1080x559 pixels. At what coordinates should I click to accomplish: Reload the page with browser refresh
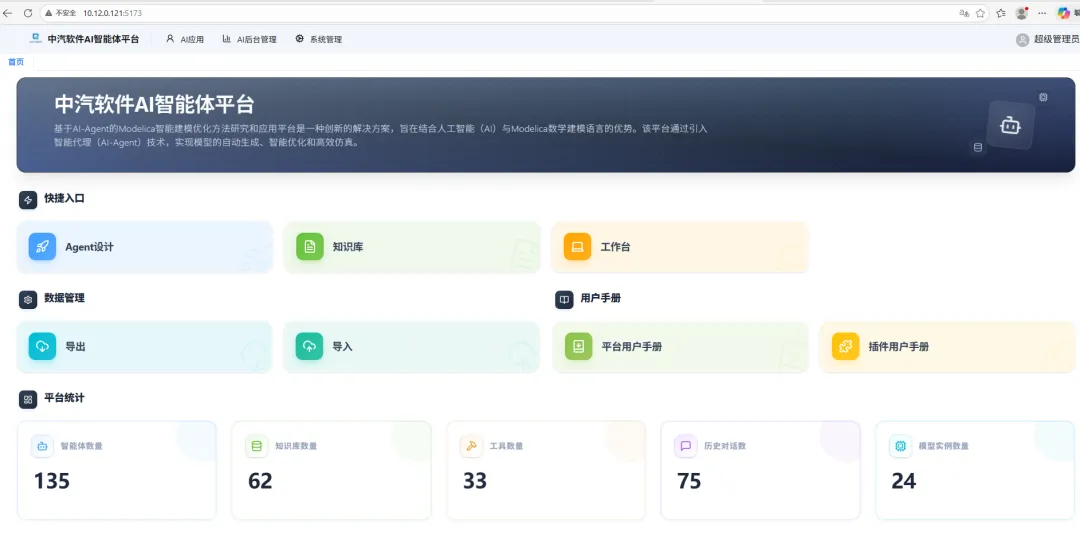(x=28, y=13)
